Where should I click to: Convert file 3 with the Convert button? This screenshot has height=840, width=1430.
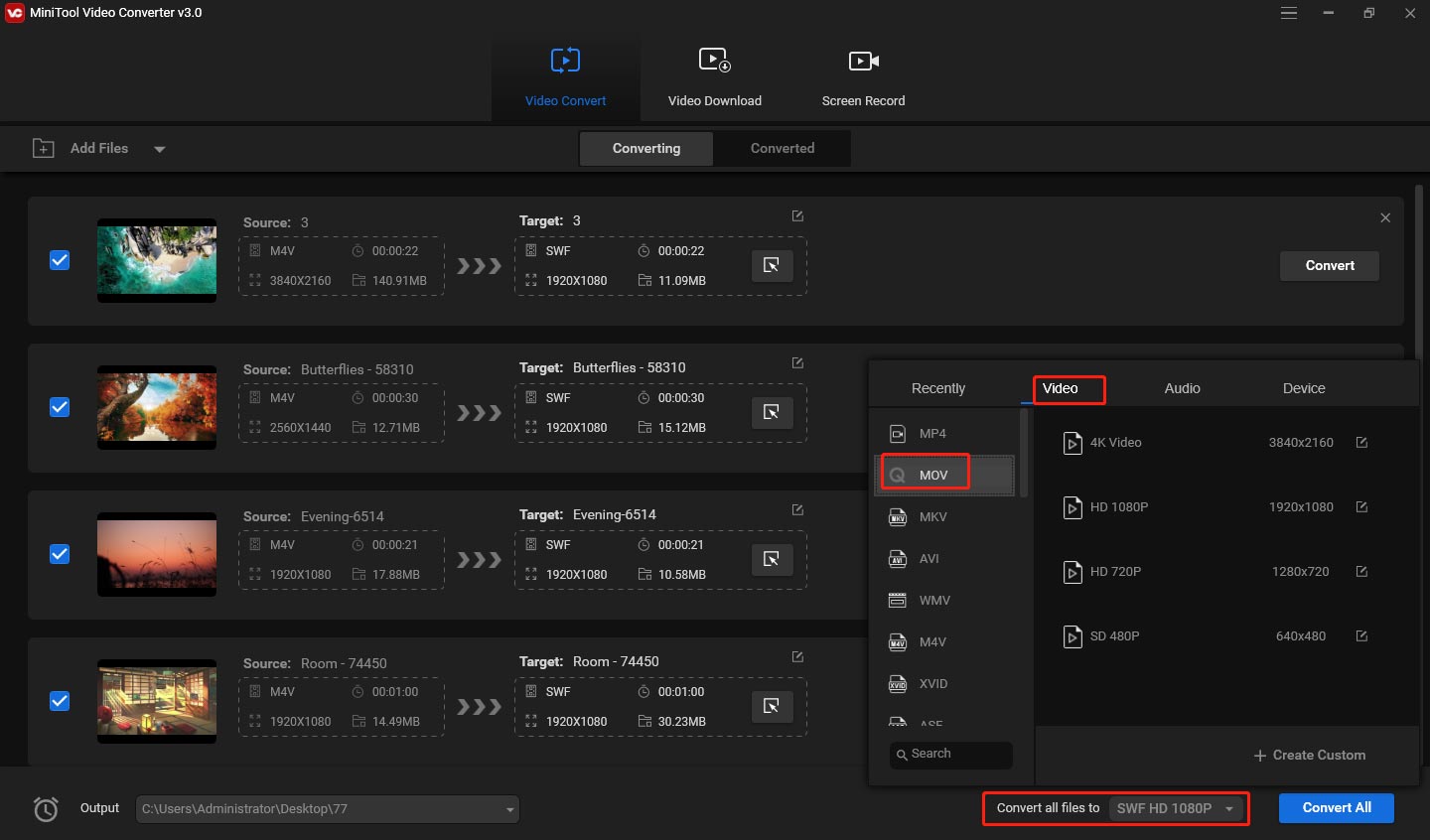[x=1330, y=265]
